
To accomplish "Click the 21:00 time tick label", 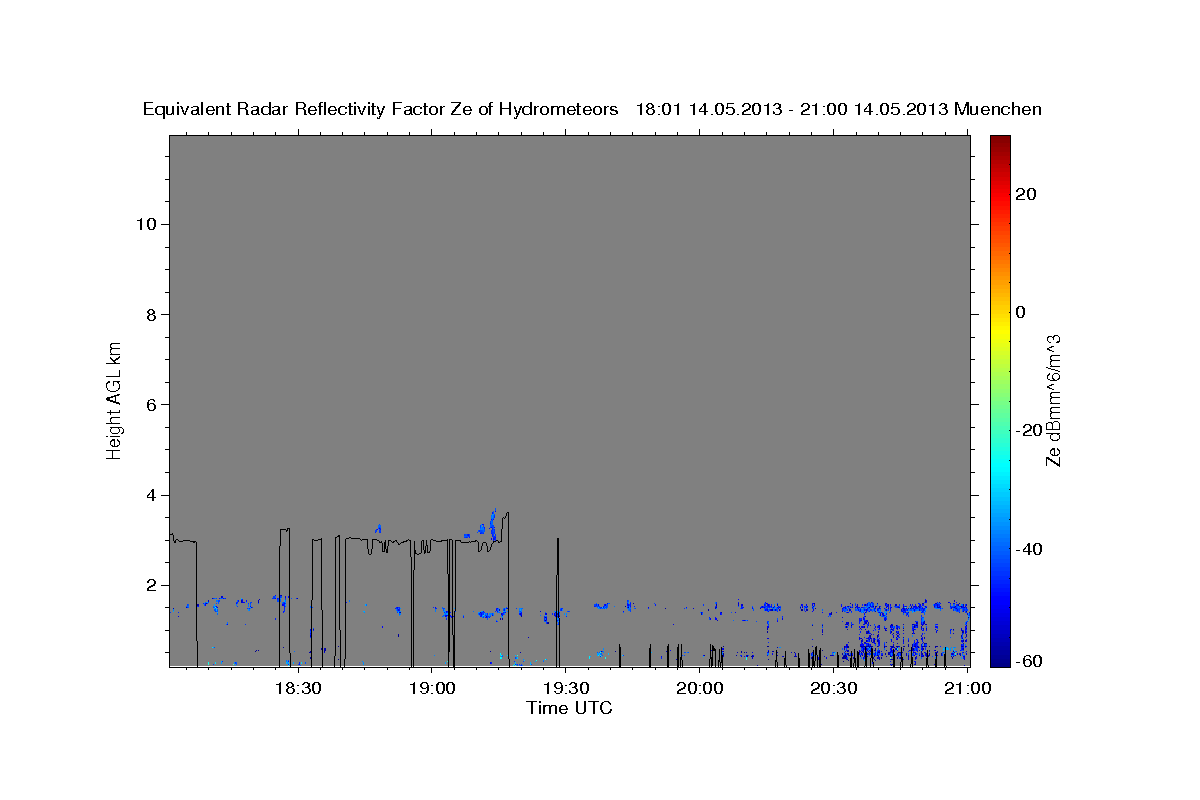I will [x=968, y=688].
